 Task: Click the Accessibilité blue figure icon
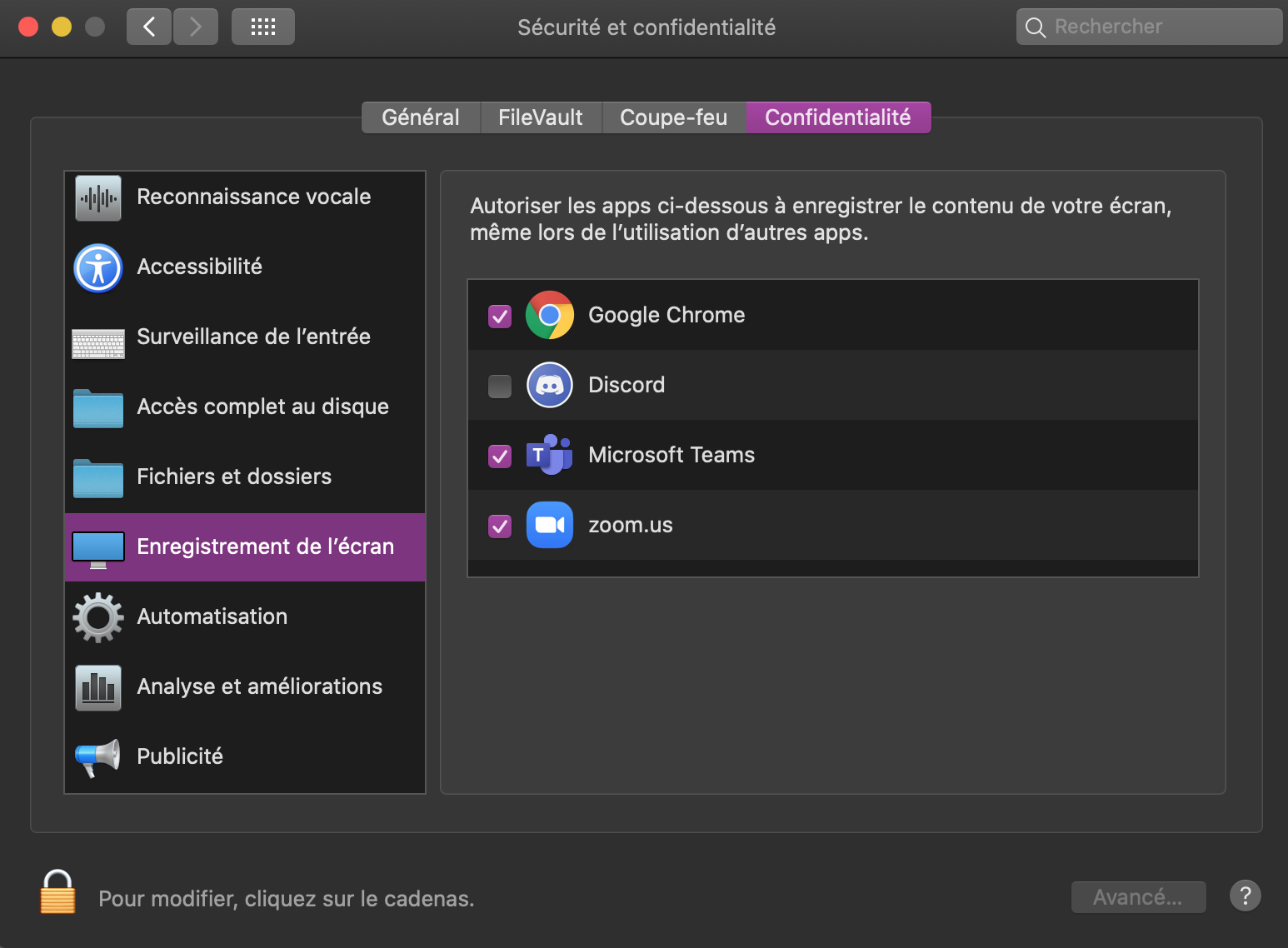point(98,268)
